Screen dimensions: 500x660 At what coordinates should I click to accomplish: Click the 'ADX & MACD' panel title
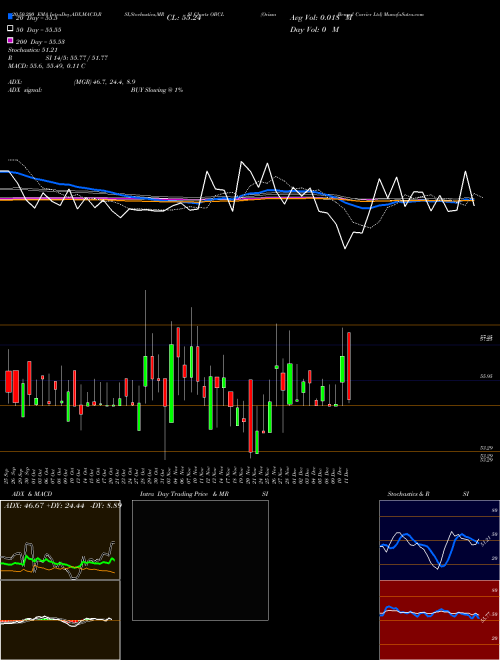[32, 494]
